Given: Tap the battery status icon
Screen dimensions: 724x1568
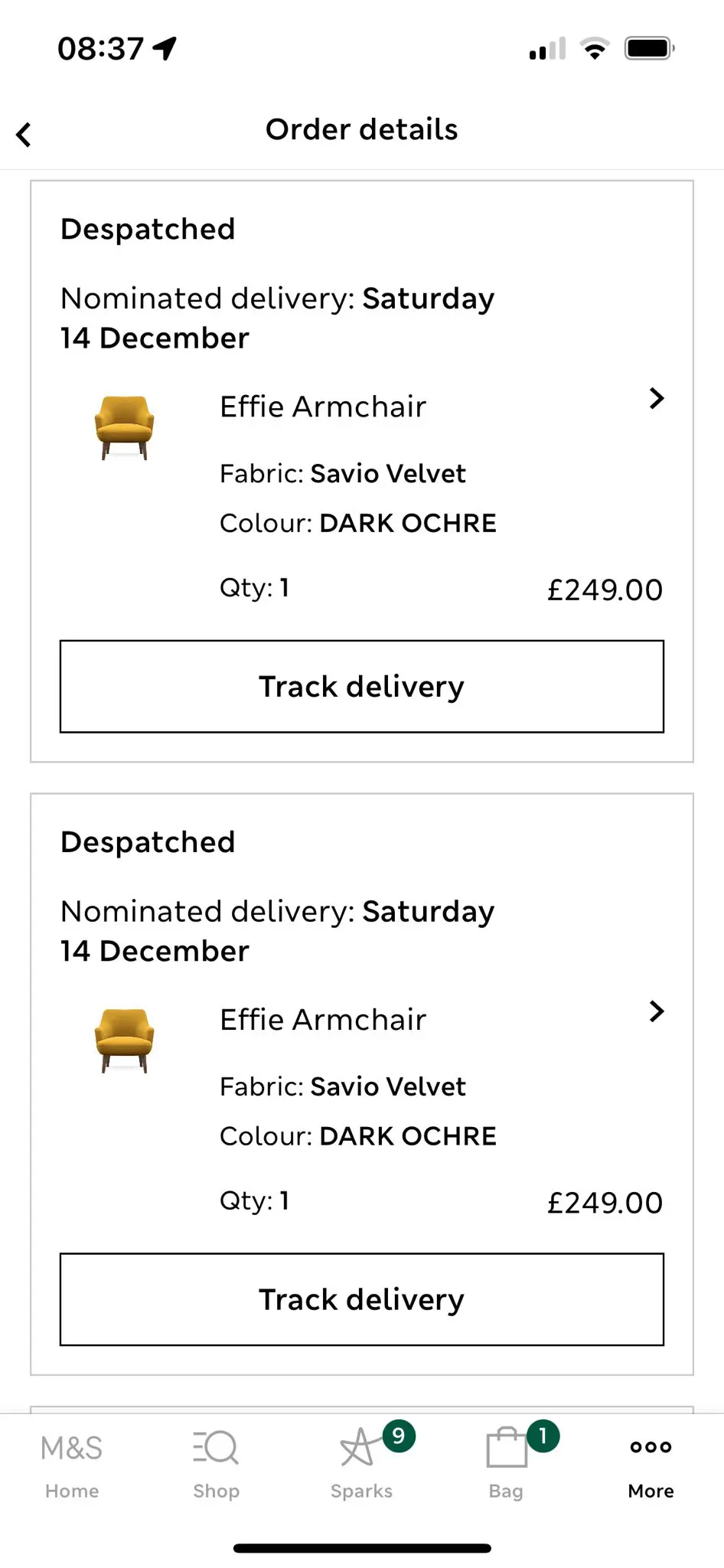Looking at the screenshot, I should [x=649, y=48].
